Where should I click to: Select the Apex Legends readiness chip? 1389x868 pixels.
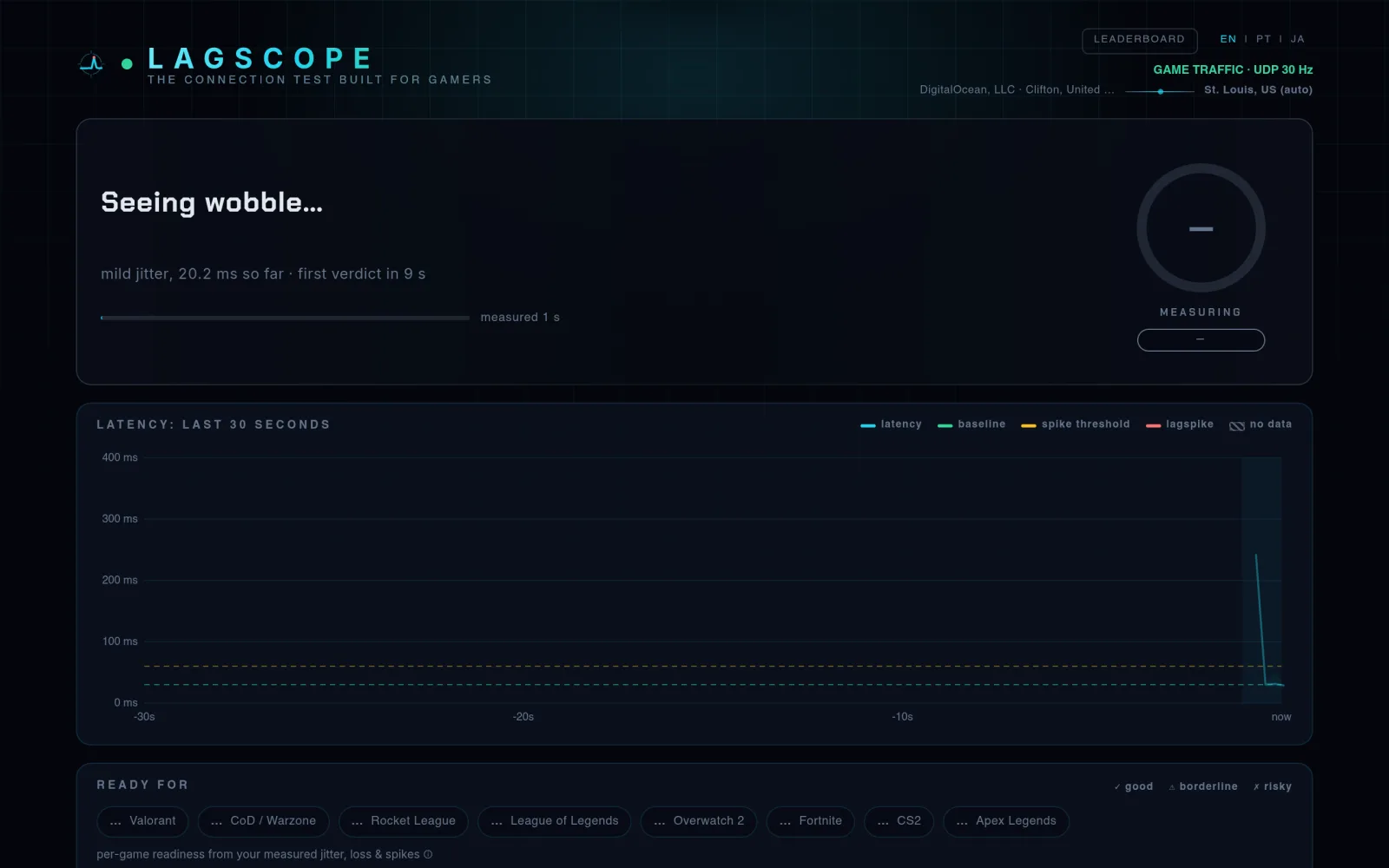1005,821
